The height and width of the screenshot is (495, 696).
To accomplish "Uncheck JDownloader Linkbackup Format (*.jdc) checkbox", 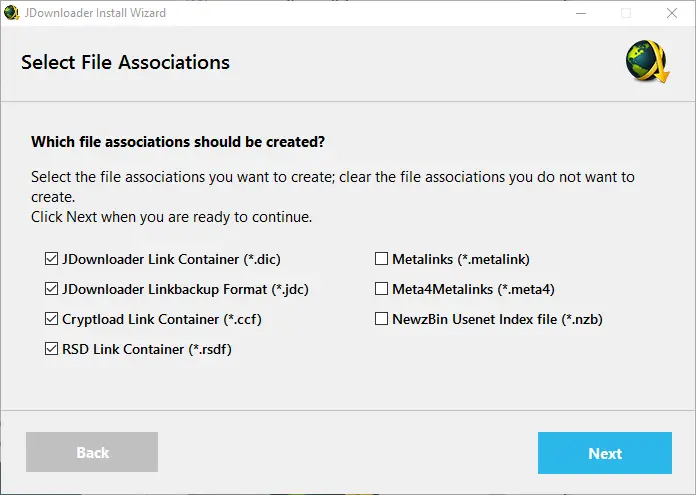I will pyautogui.click(x=51, y=289).
